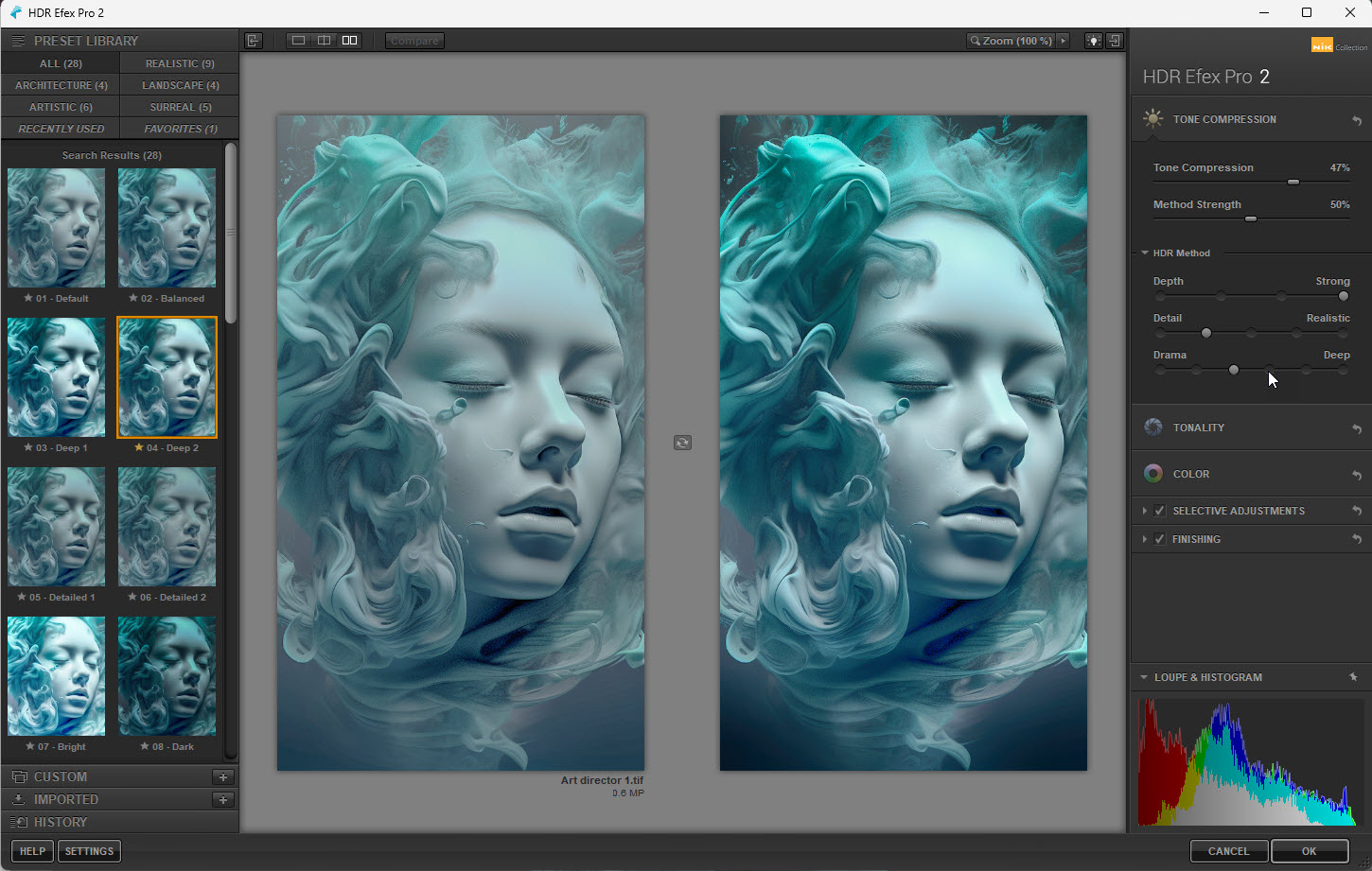This screenshot has width=1372, height=871.
Task: Uncheck the Selective Adjustments checkbox
Action: coord(1160,512)
